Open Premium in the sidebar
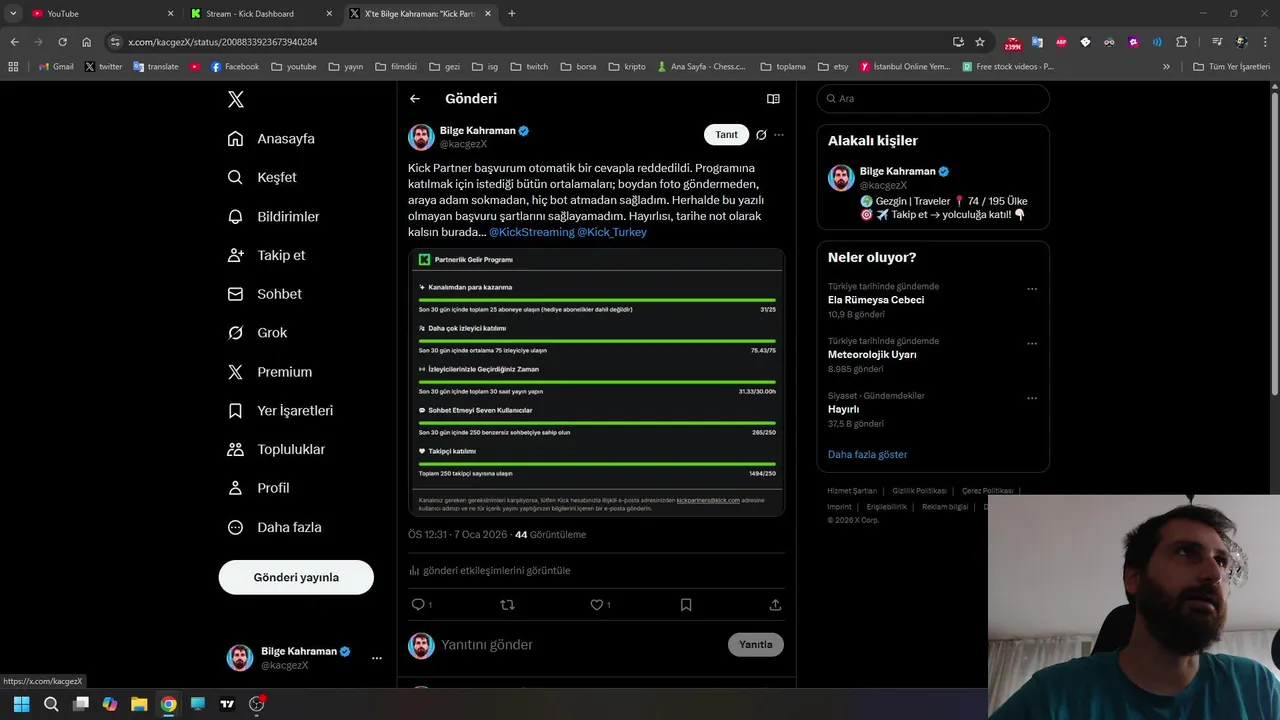The height and width of the screenshot is (720, 1280). pyautogui.click(x=270, y=372)
